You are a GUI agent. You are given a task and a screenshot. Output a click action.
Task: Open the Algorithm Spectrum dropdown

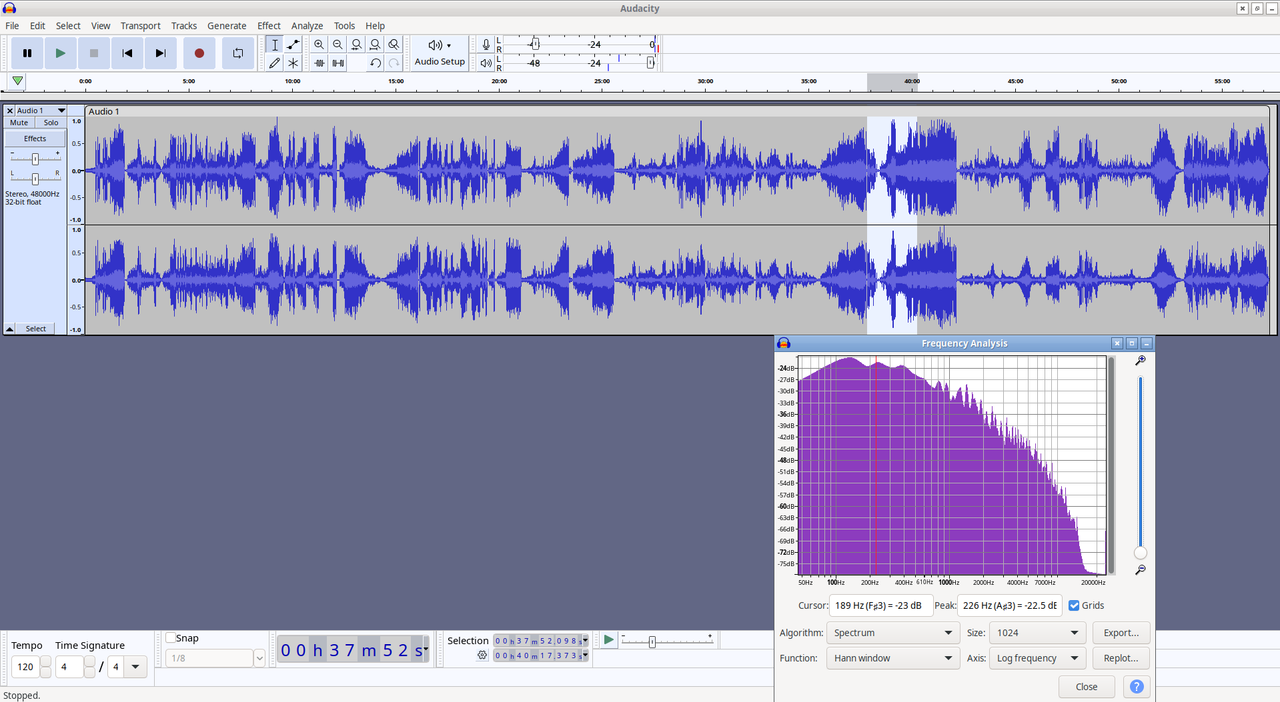tap(893, 633)
